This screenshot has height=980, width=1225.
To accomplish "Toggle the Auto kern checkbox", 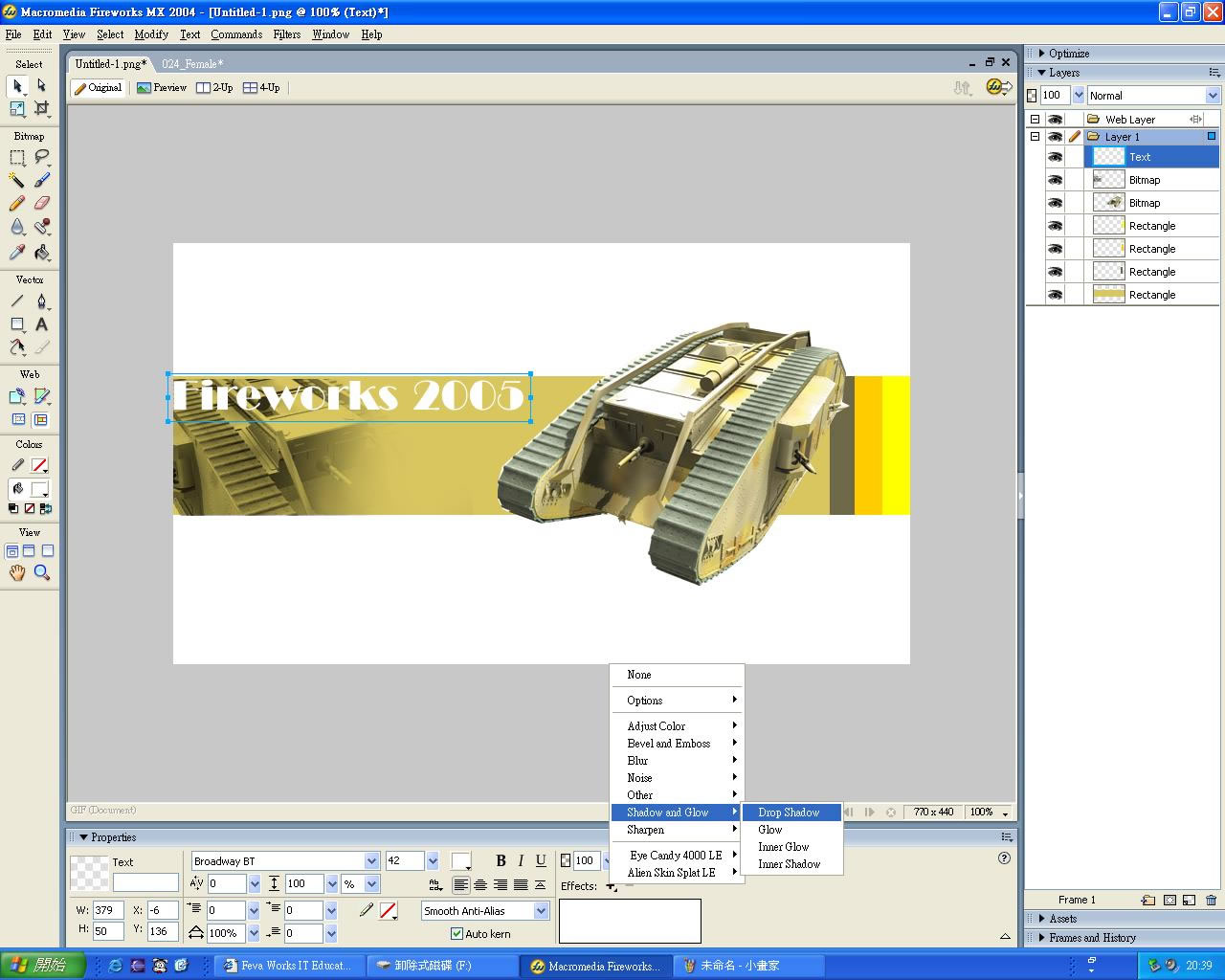I will [457, 934].
